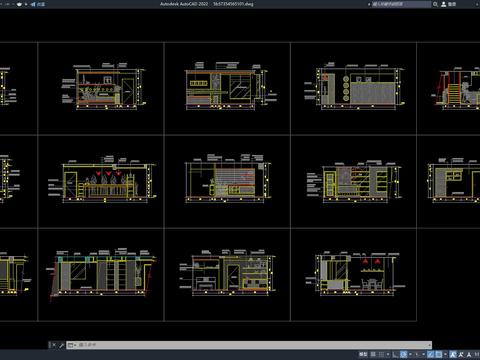The image size is (480, 360).
Task: Toggle 2D object snap icon in status bar
Action: coord(439,354)
